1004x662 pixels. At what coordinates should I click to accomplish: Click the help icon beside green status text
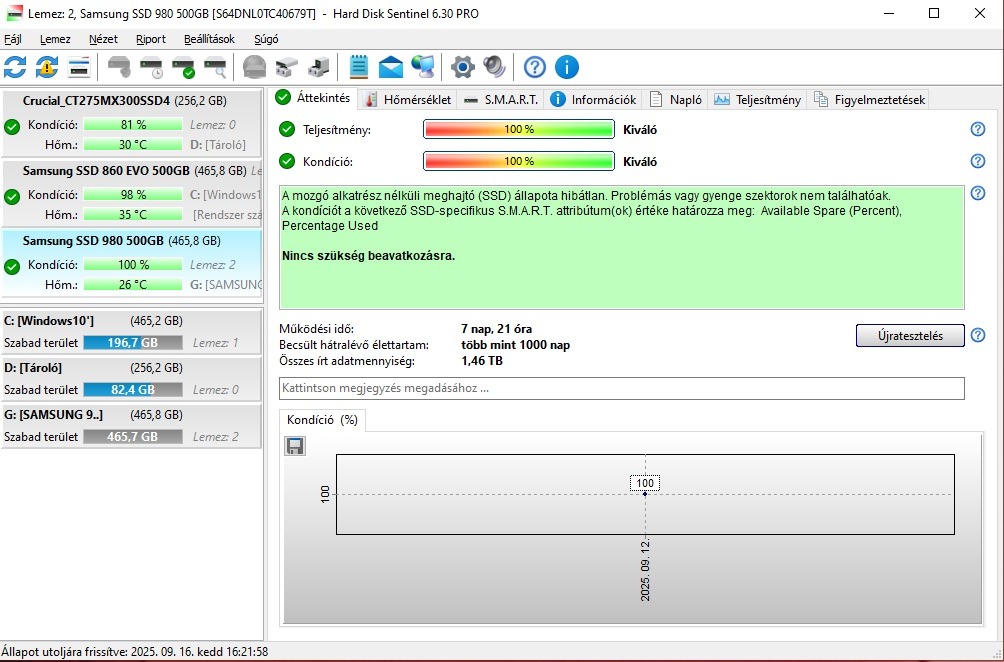coord(978,193)
